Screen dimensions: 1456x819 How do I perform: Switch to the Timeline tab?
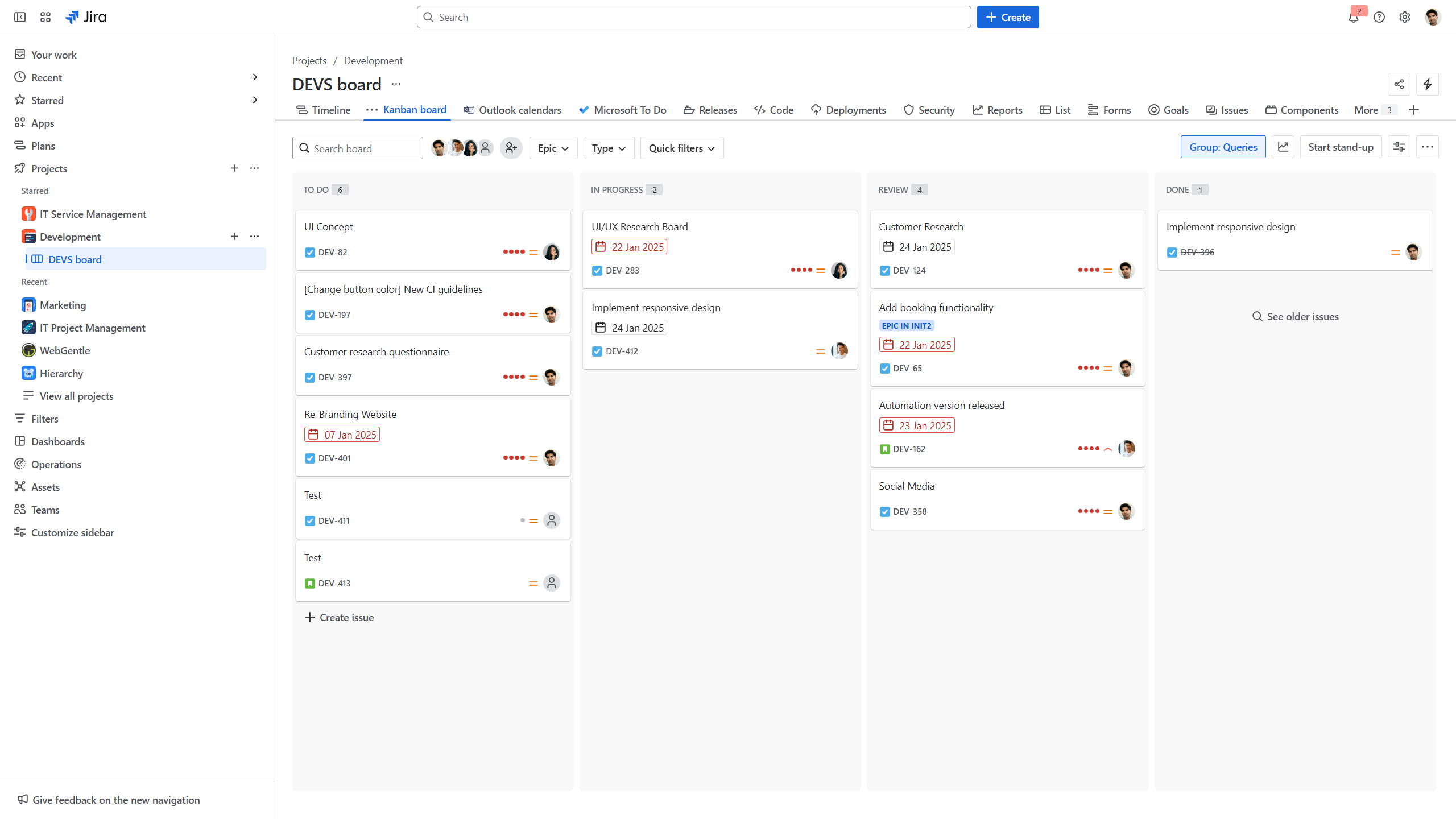(x=323, y=110)
